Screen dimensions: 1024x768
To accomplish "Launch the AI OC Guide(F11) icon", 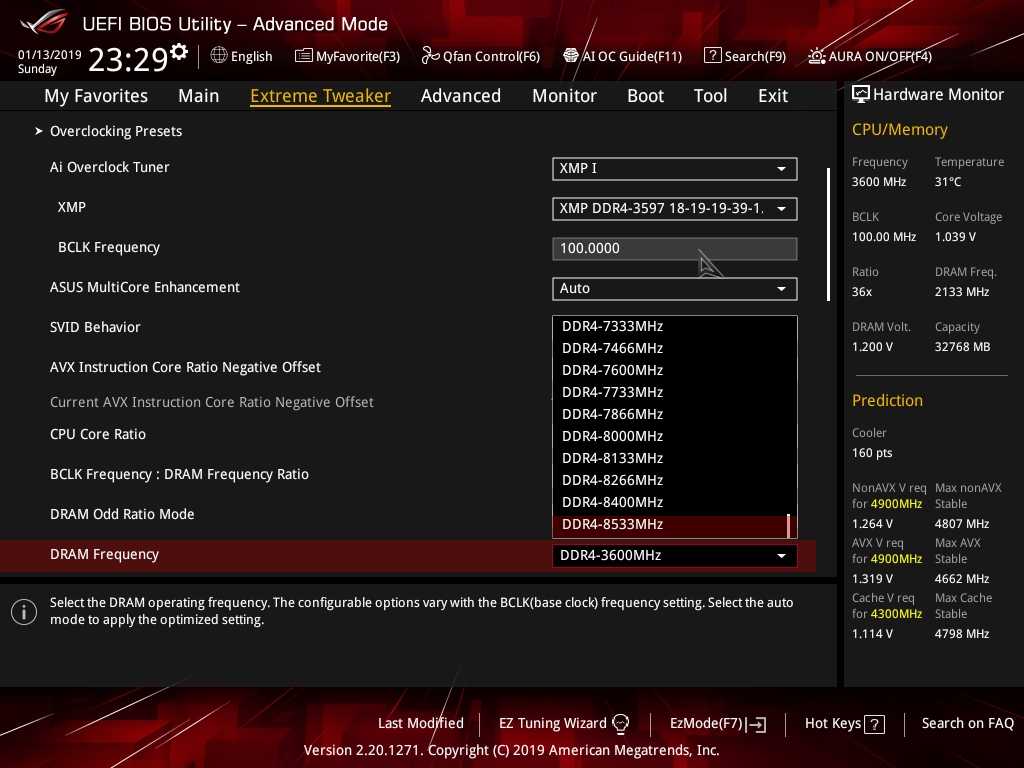I will [x=571, y=56].
